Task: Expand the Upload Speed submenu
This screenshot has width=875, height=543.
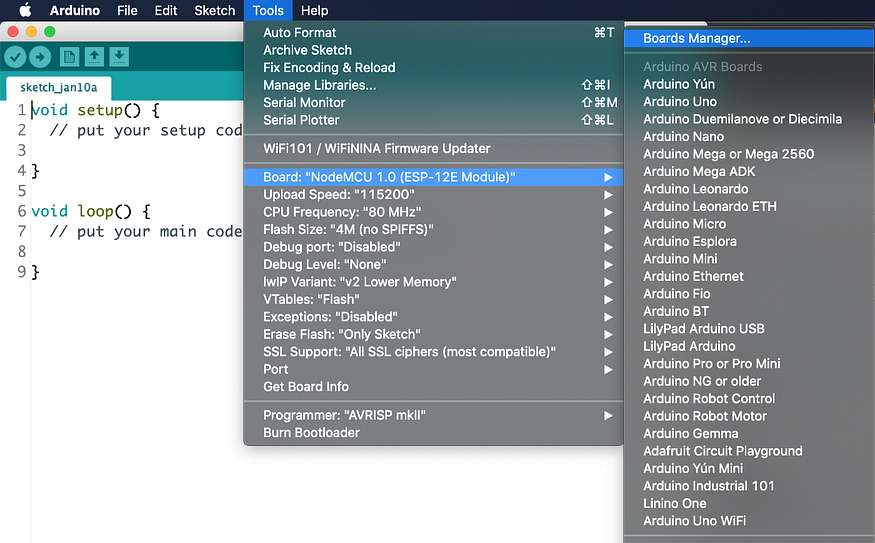Action: tap(433, 195)
